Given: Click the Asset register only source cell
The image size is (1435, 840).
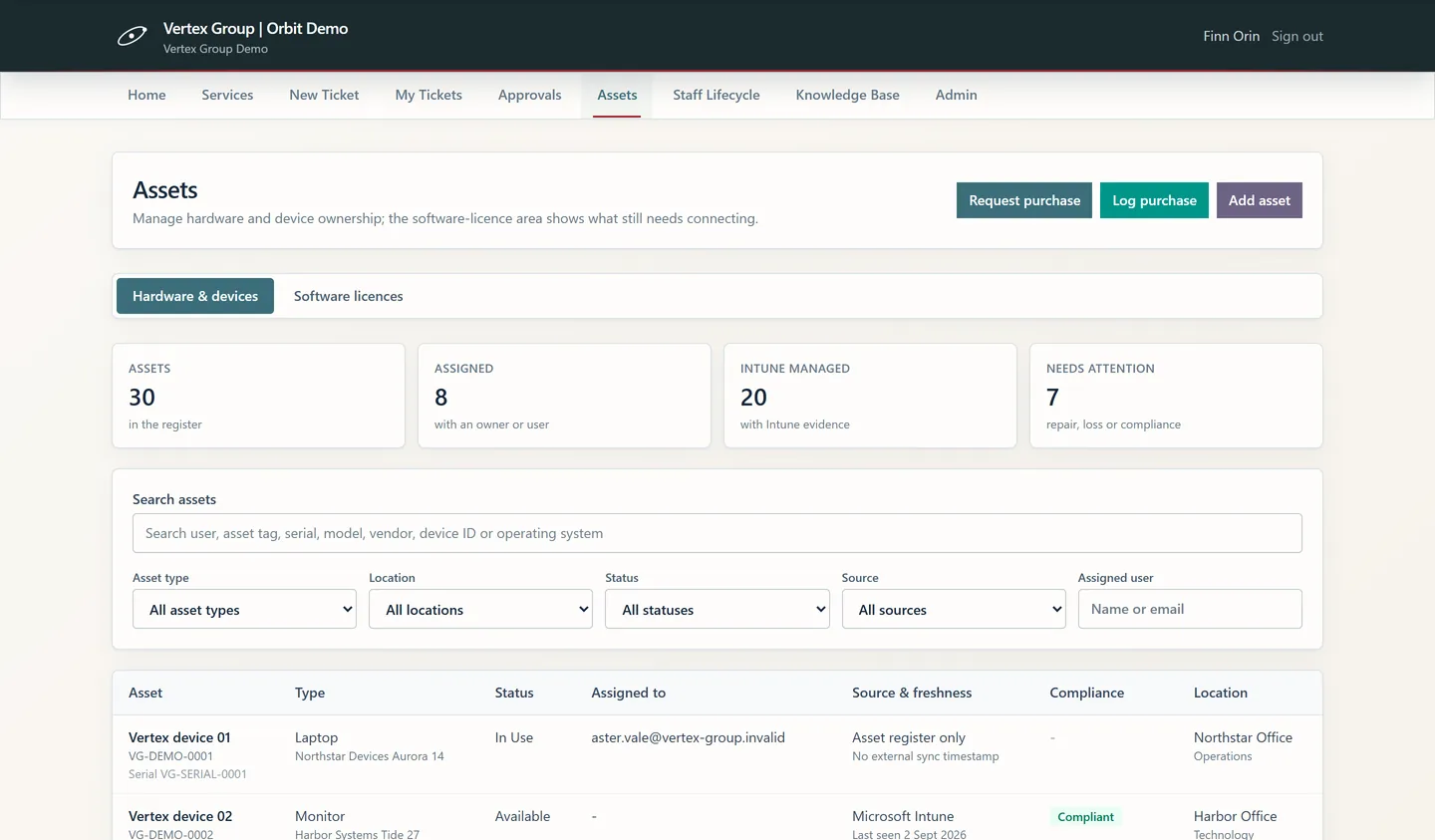Looking at the screenshot, I should click(909, 737).
